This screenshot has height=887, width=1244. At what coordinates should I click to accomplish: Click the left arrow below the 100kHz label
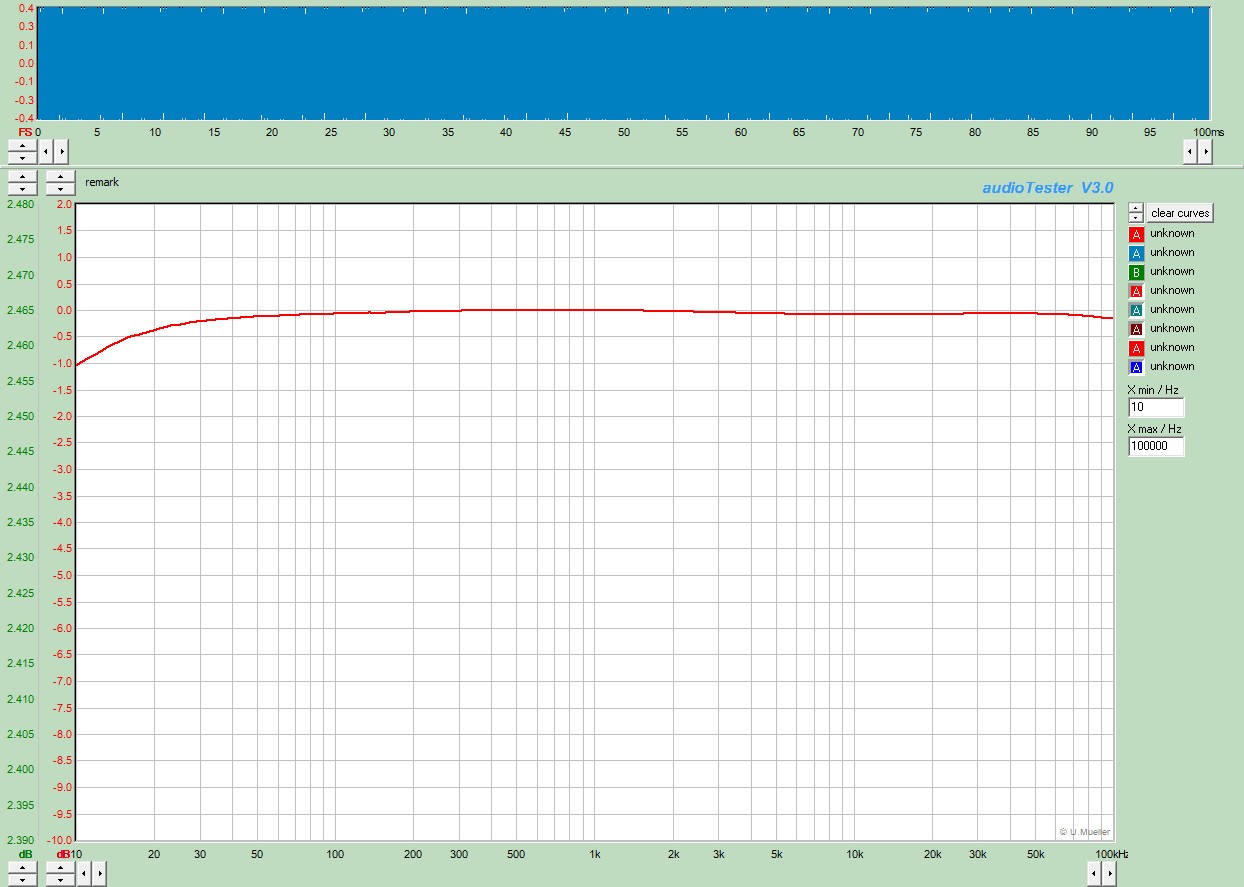1095,874
